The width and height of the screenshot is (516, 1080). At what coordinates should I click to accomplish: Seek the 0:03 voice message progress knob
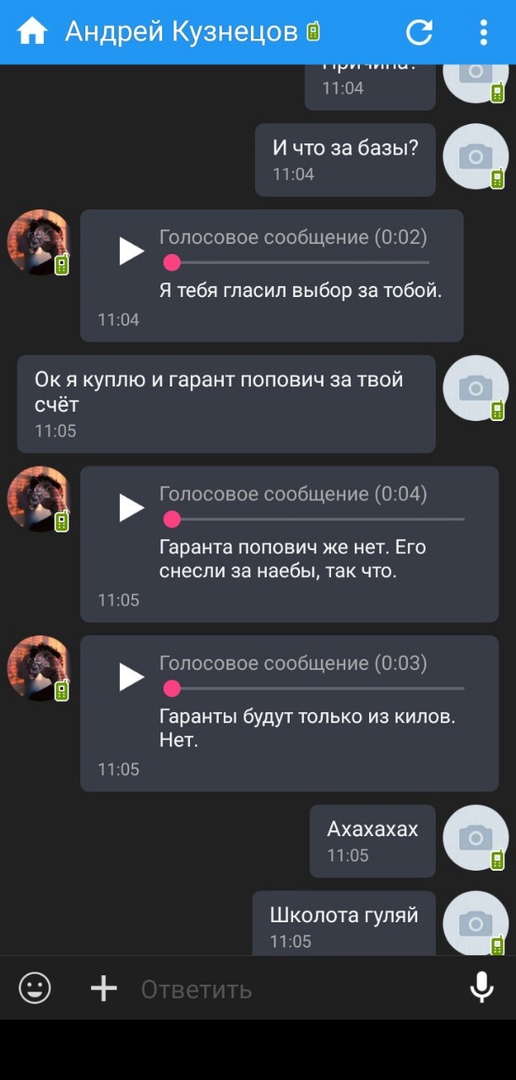(172, 688)
